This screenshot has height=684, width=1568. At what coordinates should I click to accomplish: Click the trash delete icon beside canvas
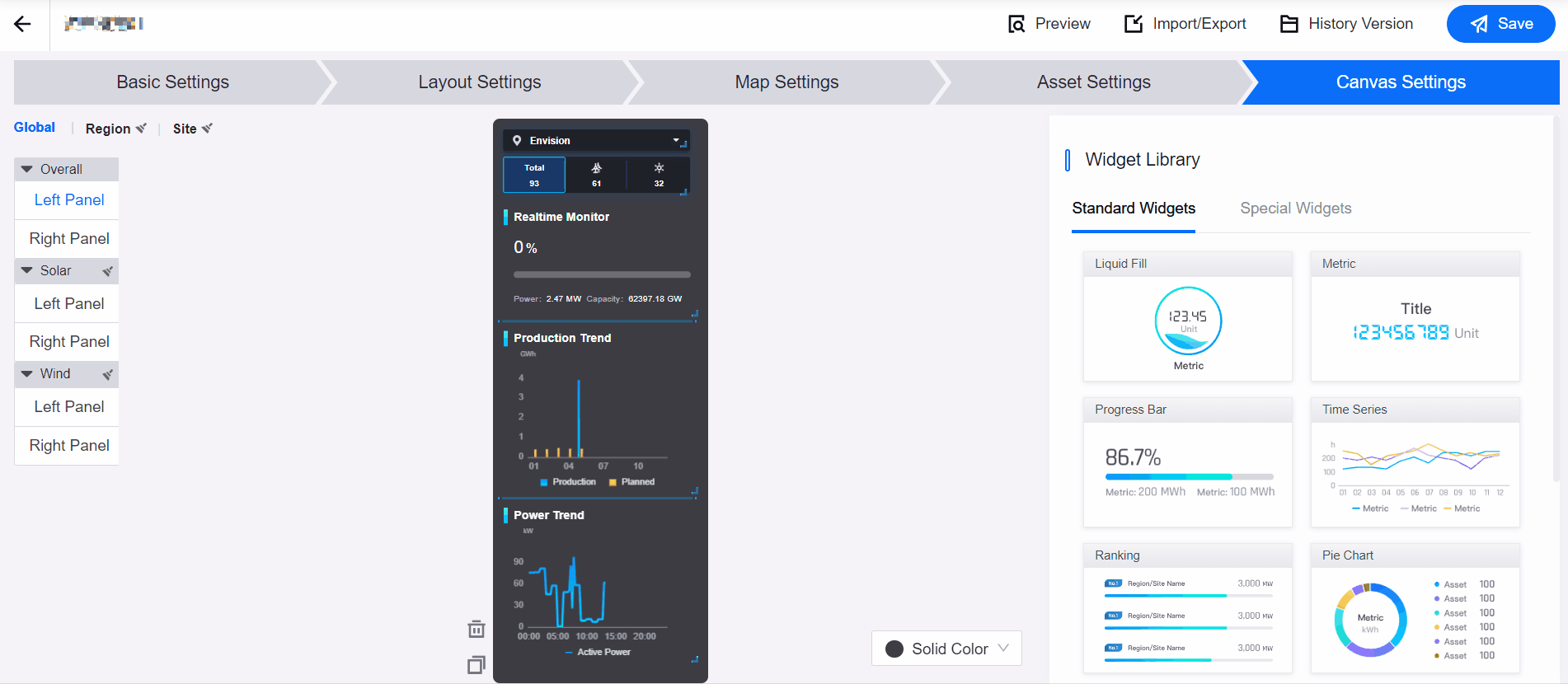[476, 630]
